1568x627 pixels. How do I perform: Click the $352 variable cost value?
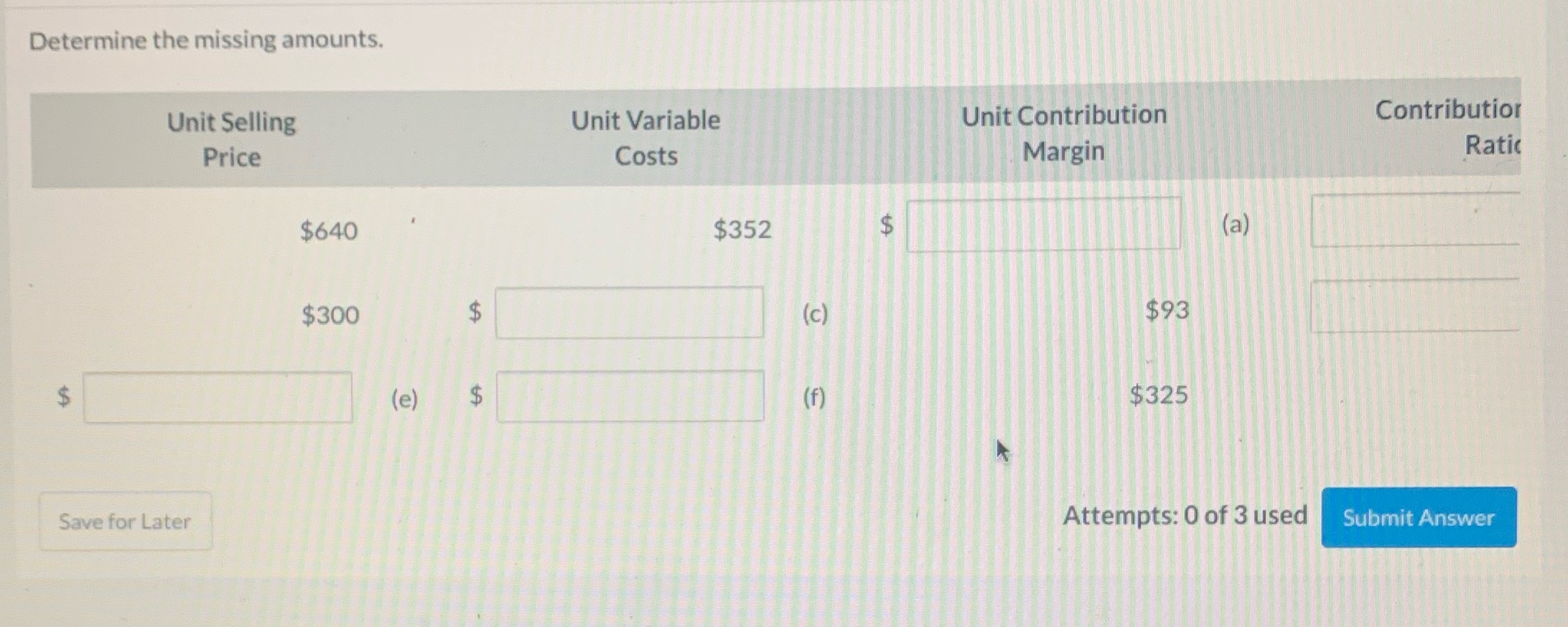click(x=742, y=230)
